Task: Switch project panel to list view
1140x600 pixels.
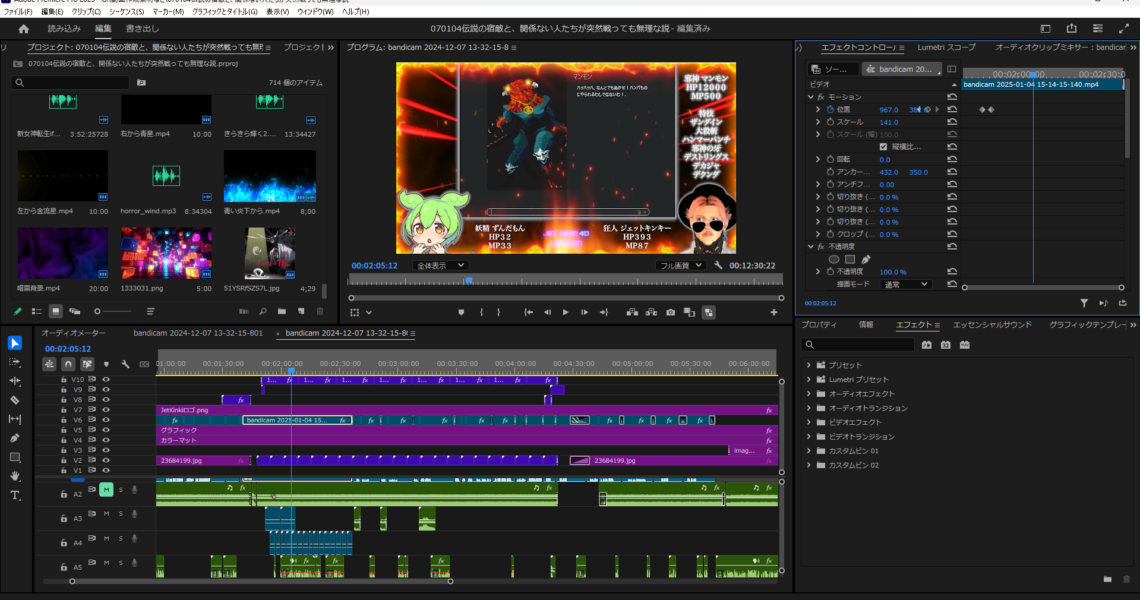Action: [x=36, y=311]
